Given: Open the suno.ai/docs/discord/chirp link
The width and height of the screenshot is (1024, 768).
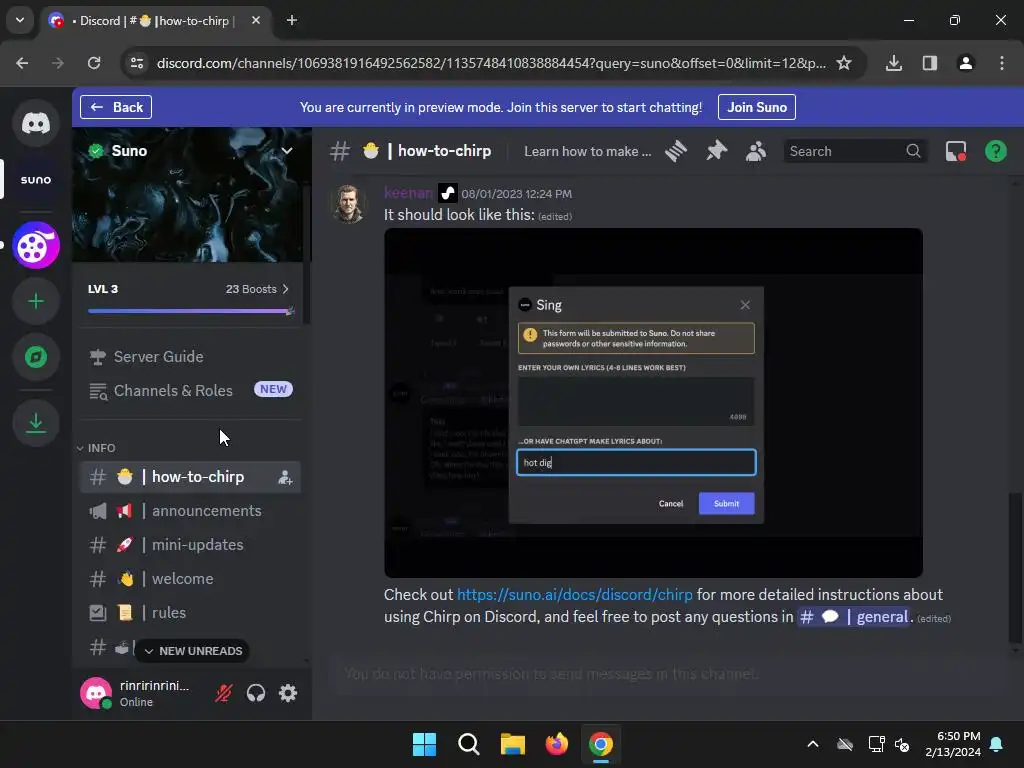Looking at the screenshot, I should [x=574, y=595].
